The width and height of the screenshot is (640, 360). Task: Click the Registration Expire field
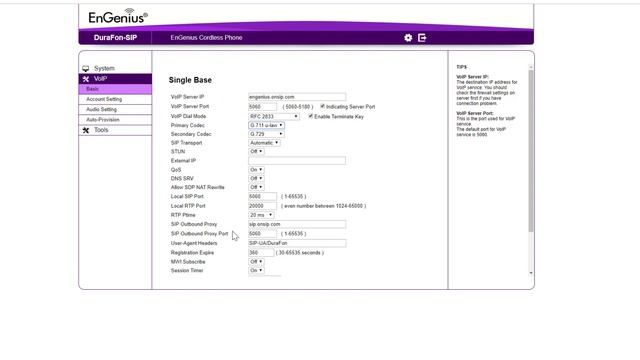(x=261, y=253)
